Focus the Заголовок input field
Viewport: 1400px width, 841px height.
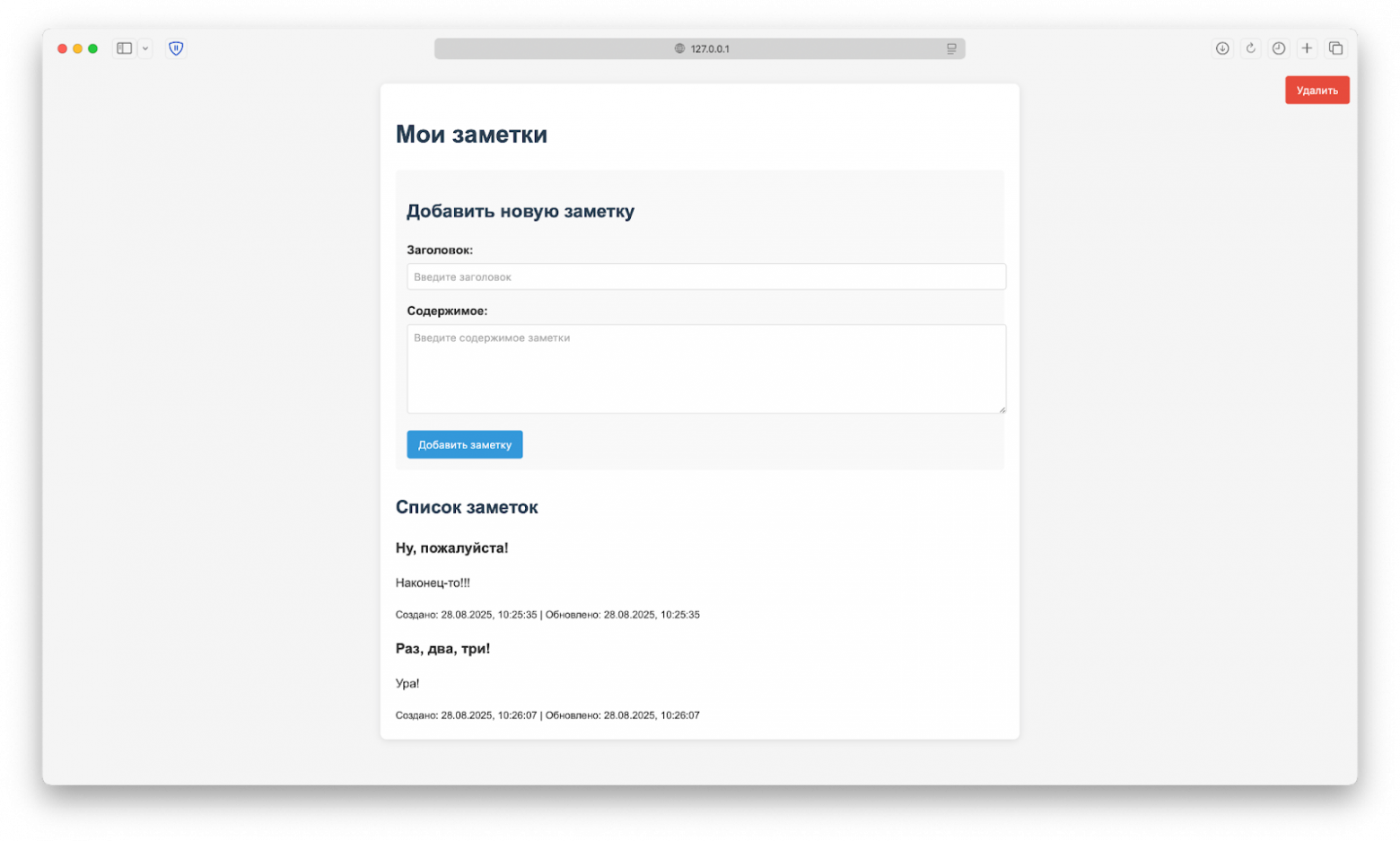706,276
